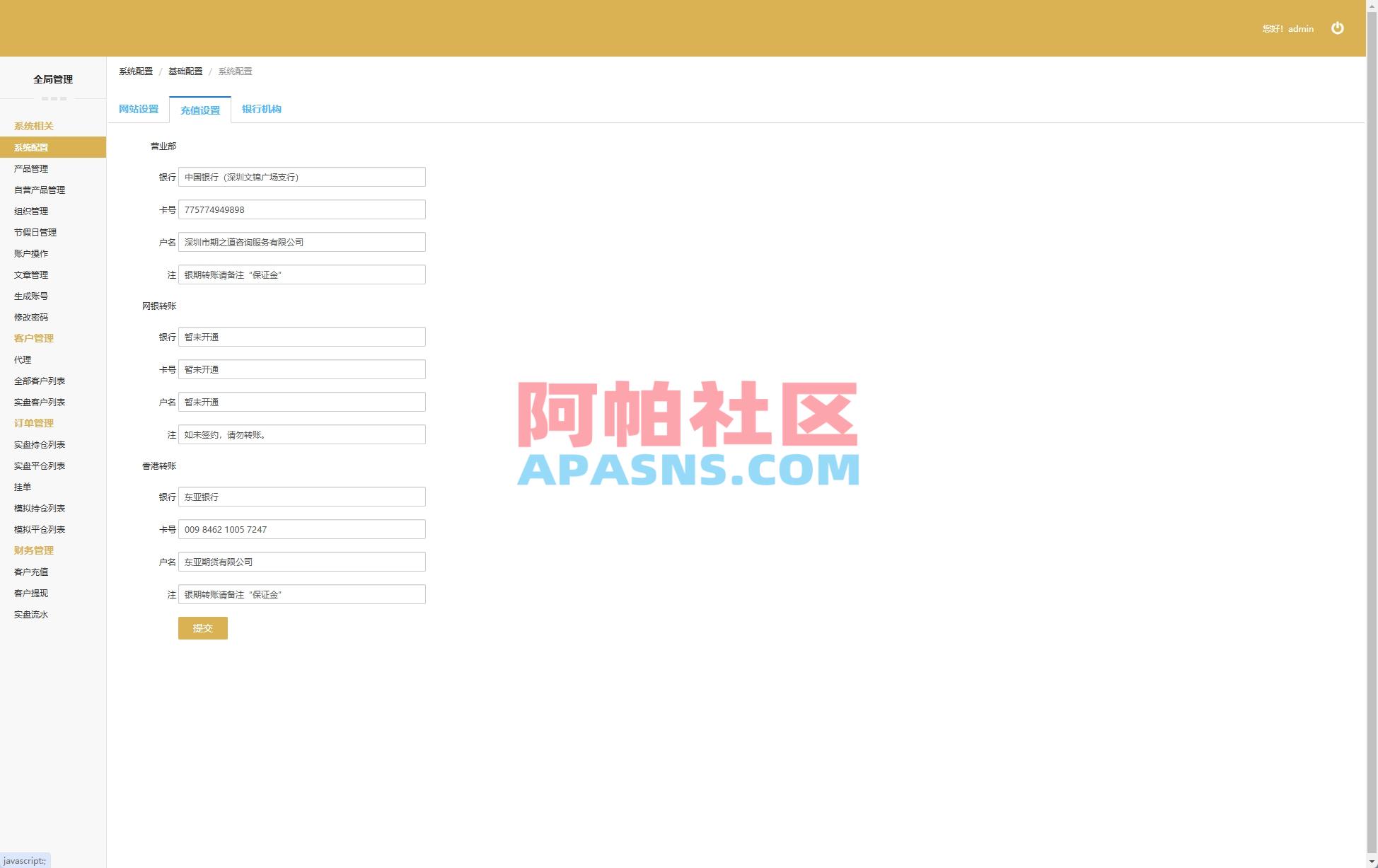Image resolution: width=1378 pixels, height=868 pixels.
Task: Expand the 财务管理 sidebar section
Action: click(x=33, y=550)
